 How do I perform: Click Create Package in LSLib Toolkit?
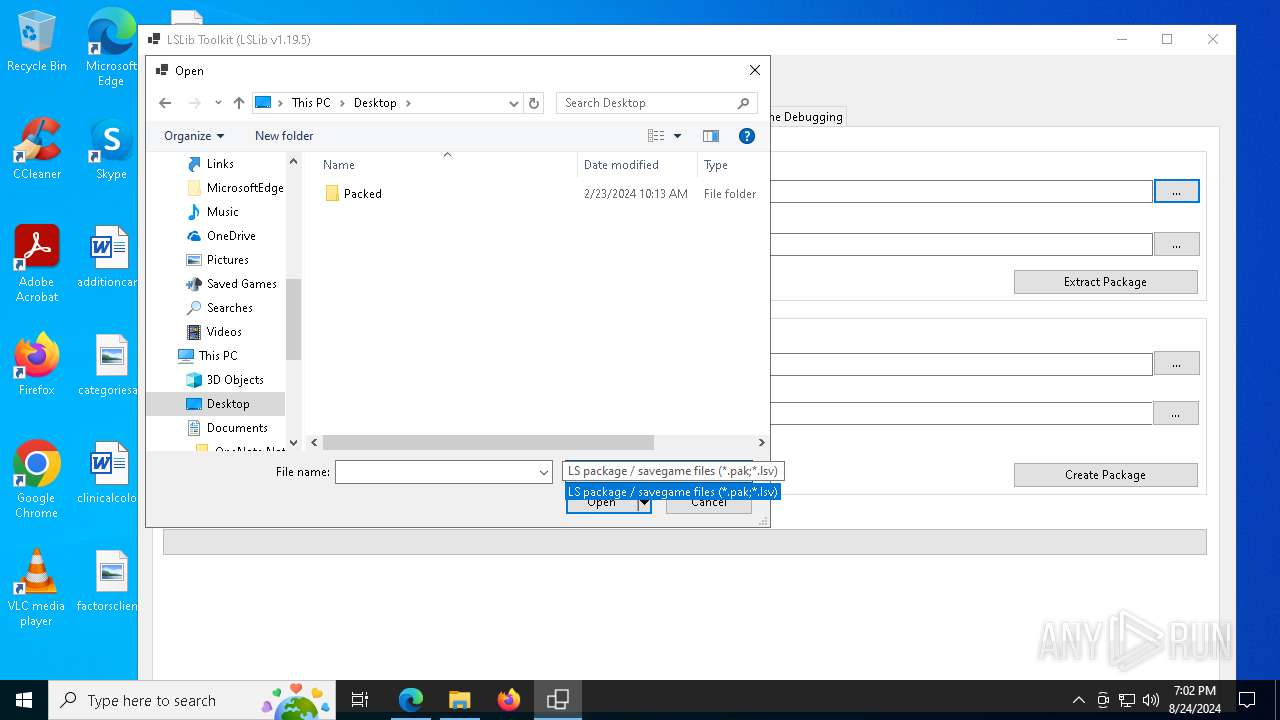[1105, 475]
